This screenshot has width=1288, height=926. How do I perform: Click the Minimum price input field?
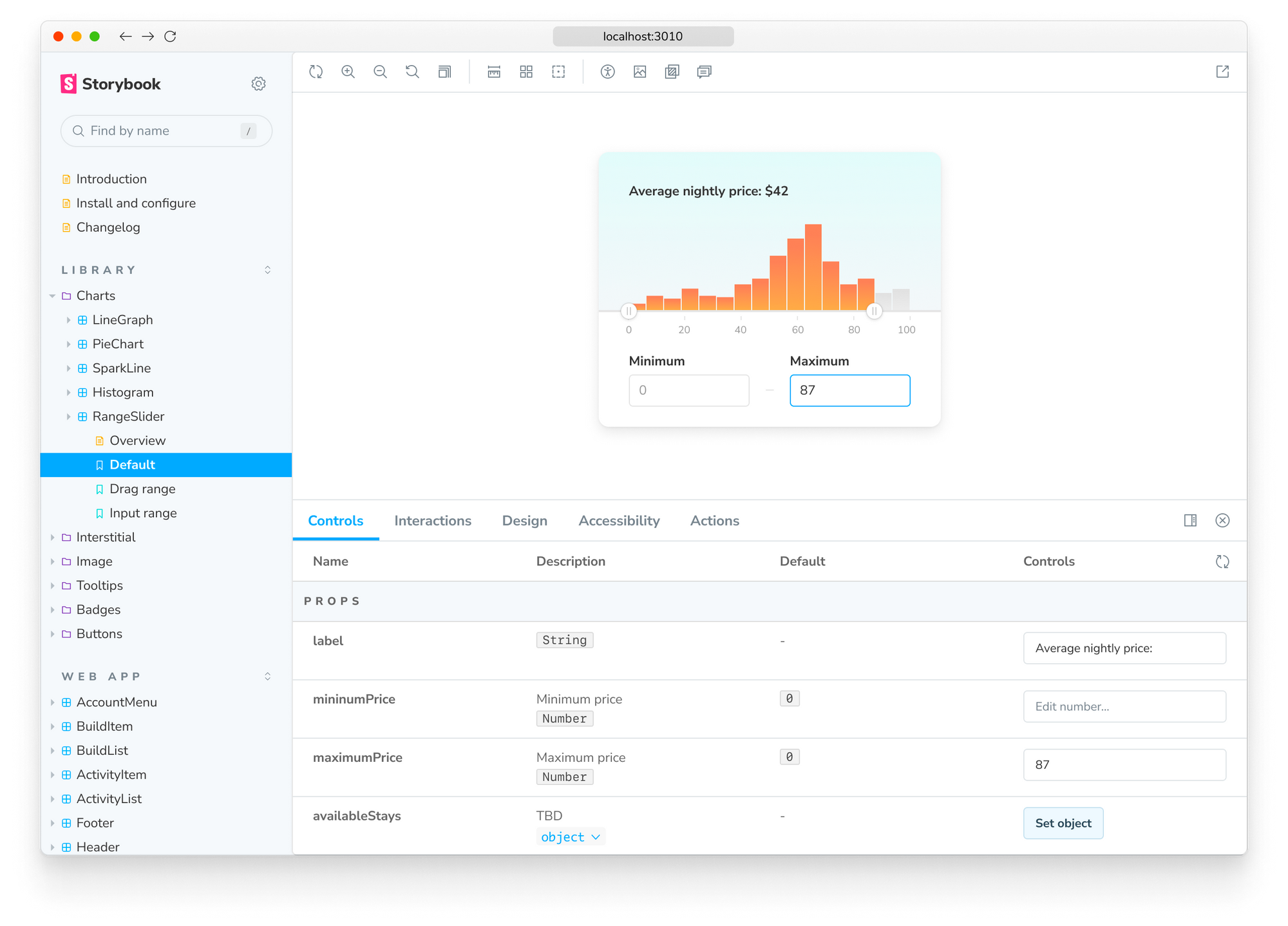[x=688, y=390]
